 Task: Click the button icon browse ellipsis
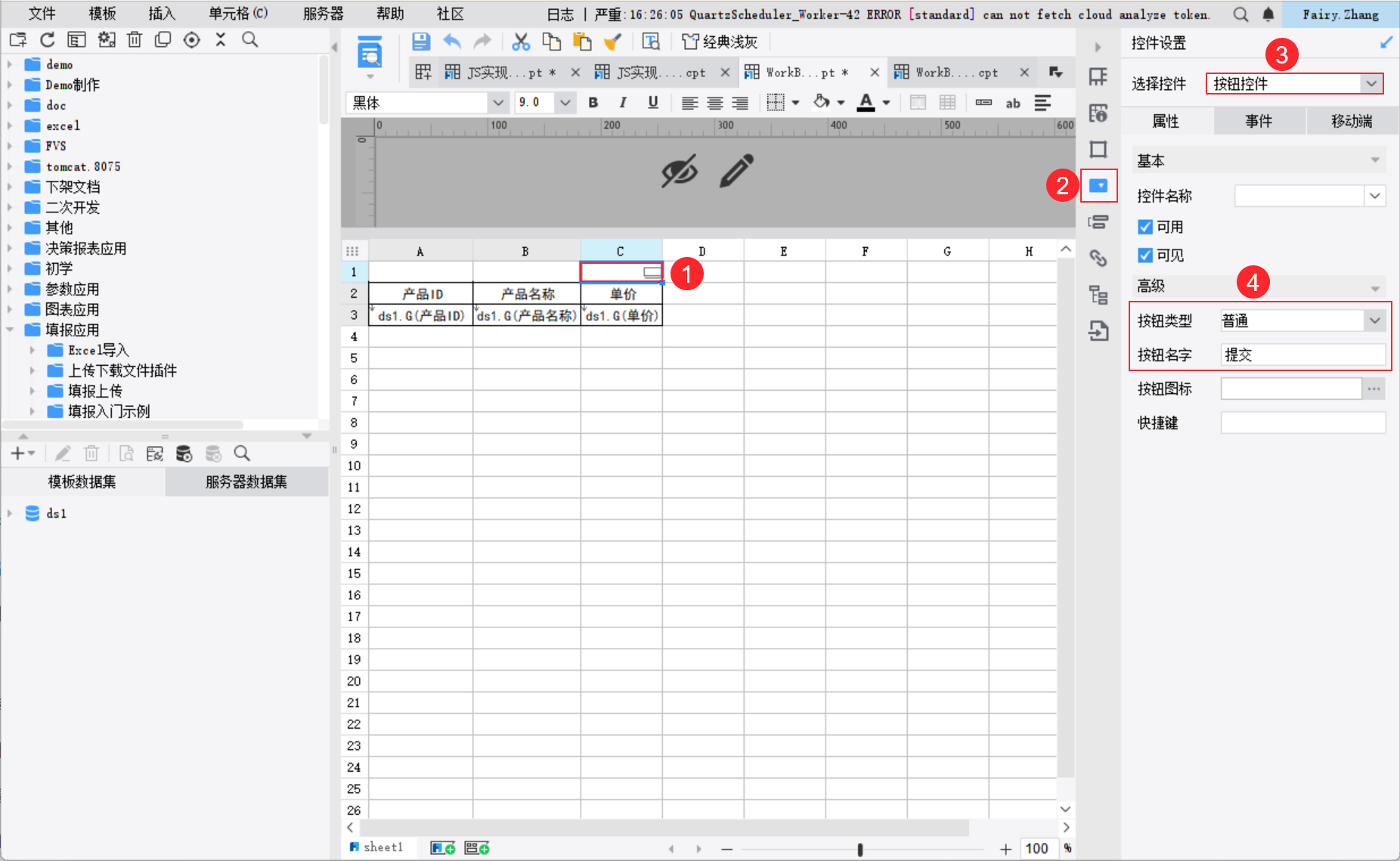pos(1374,389)
